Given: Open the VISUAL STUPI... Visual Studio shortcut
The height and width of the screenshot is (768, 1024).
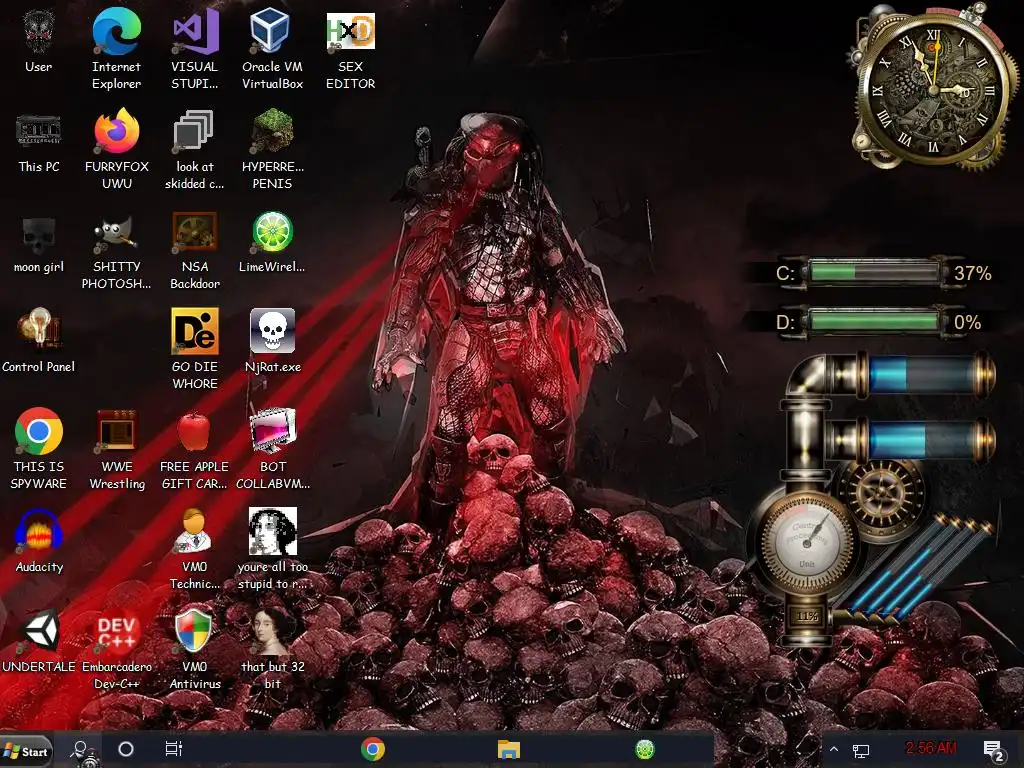Looking at the screenshot, I should point(195,33).
